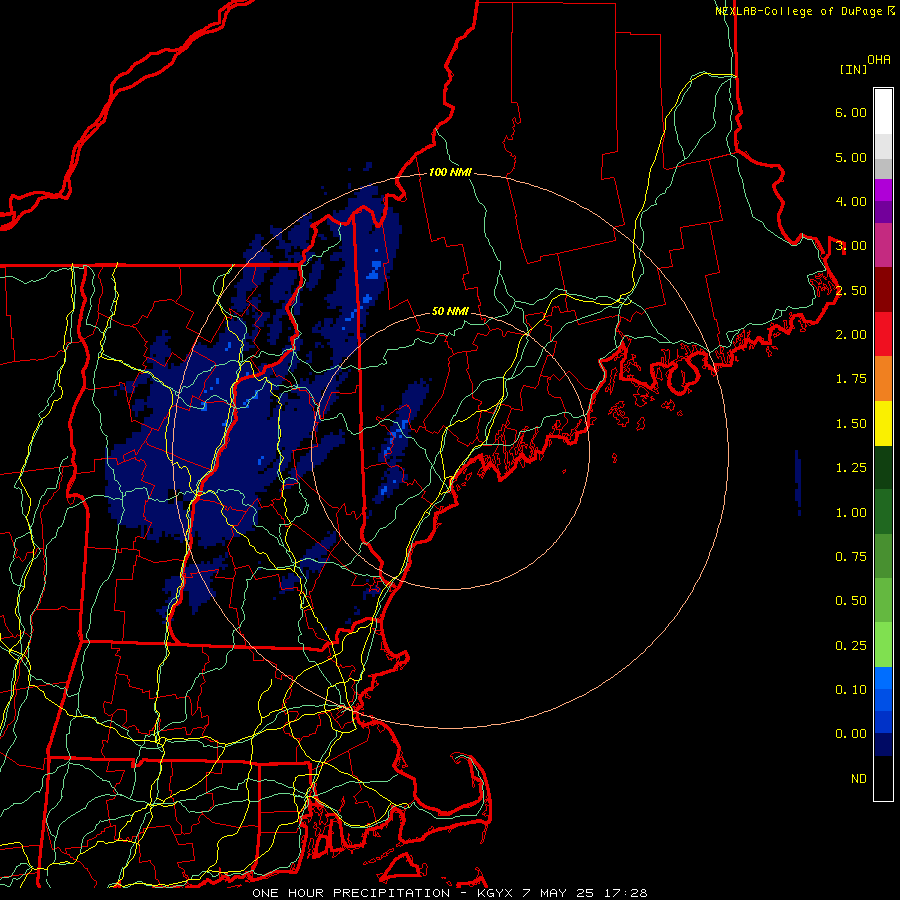Pick the light blue legend swatch
Screen dimensions: 900x900
(x=883, y=678)
